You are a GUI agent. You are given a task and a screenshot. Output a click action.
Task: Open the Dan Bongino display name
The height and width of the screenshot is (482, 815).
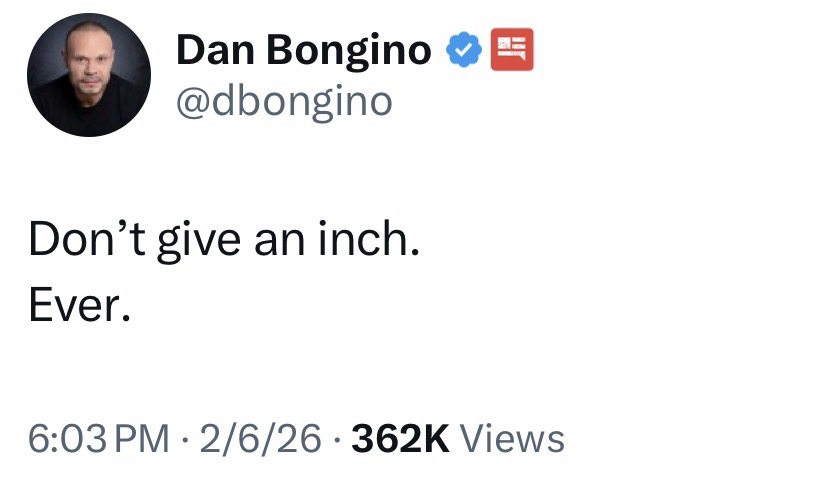click(x=304, y=49)
